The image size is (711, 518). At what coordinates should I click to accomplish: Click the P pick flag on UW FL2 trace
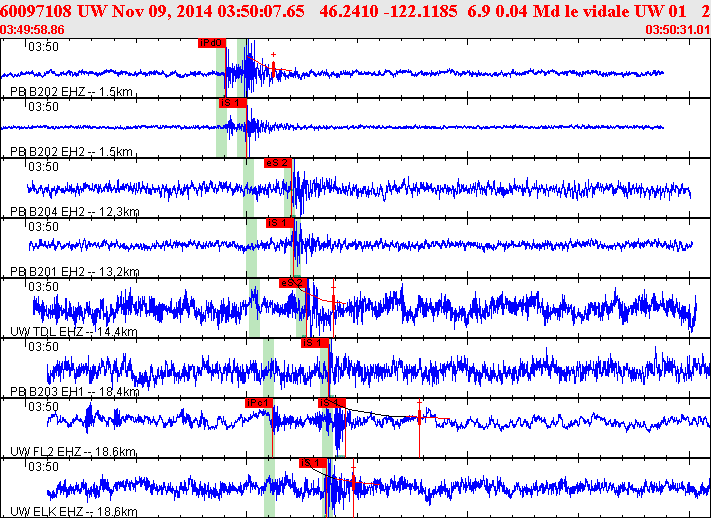click(x=259, y=402)
